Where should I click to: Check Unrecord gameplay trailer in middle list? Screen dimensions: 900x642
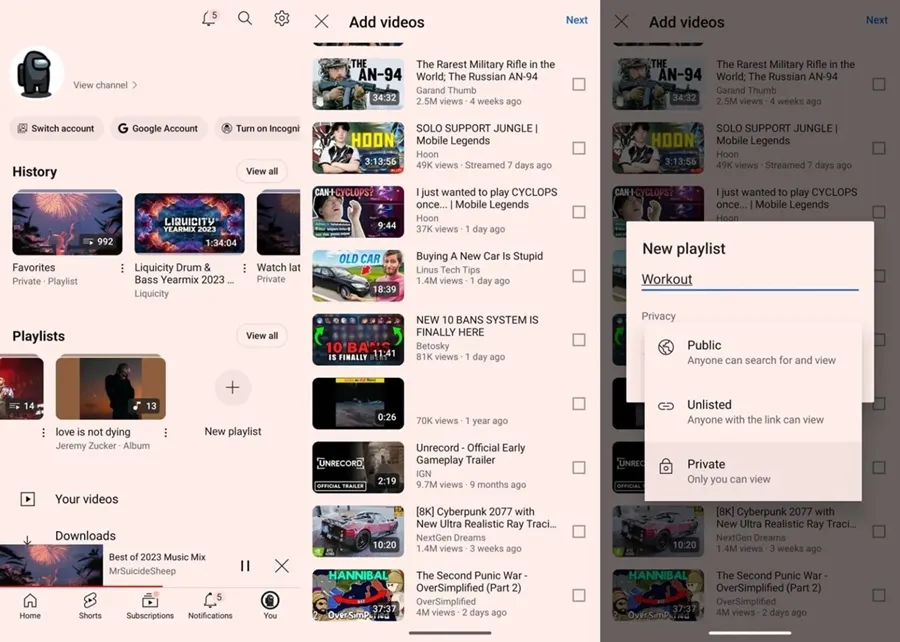579,468
